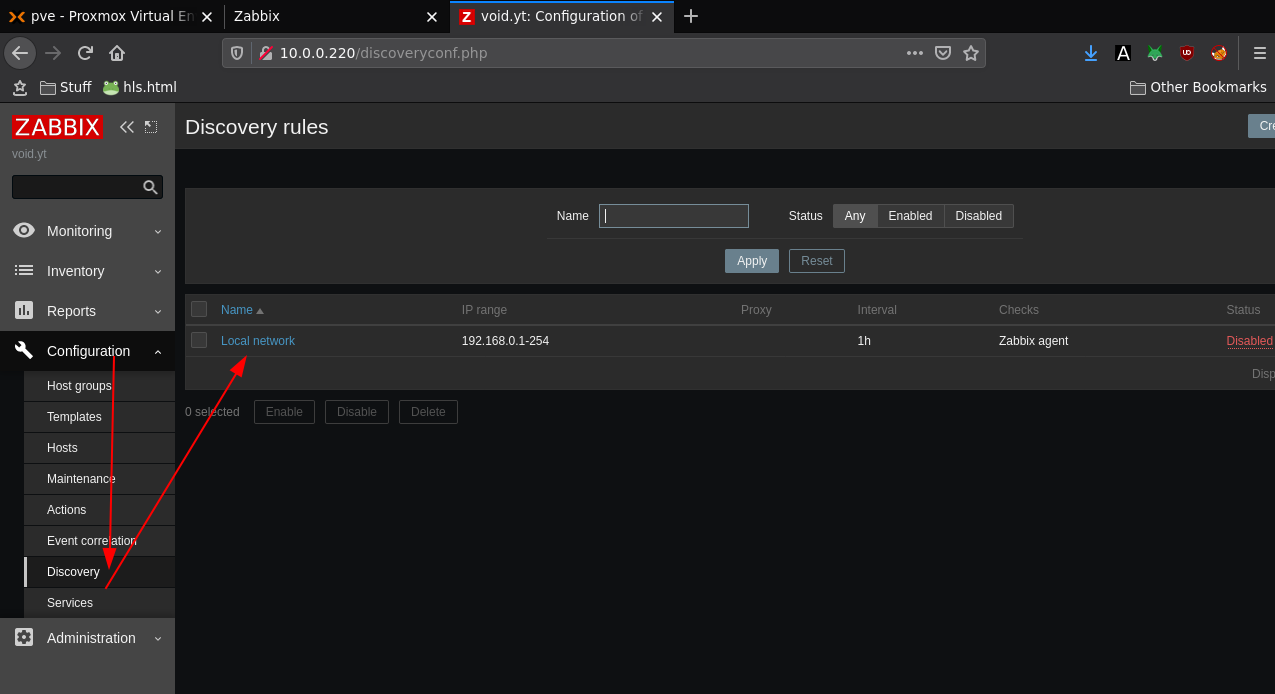1275x694 pixels.
Task: Reload the current page
Action: (x=85, y=53)
